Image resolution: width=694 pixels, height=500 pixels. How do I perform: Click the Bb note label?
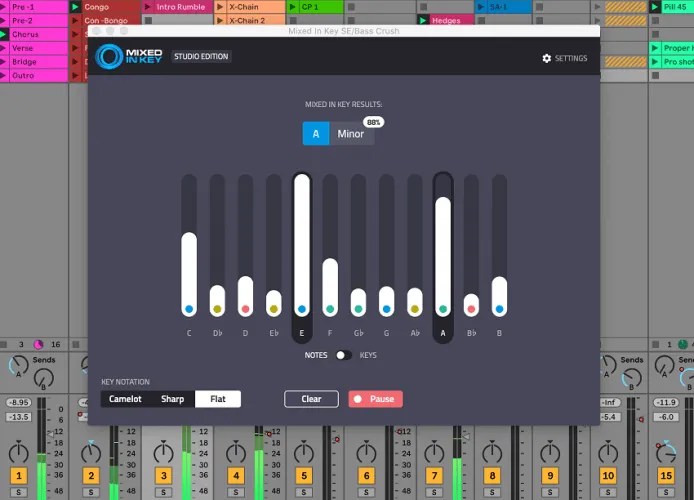pyautogui.click(x=471, y=333)
